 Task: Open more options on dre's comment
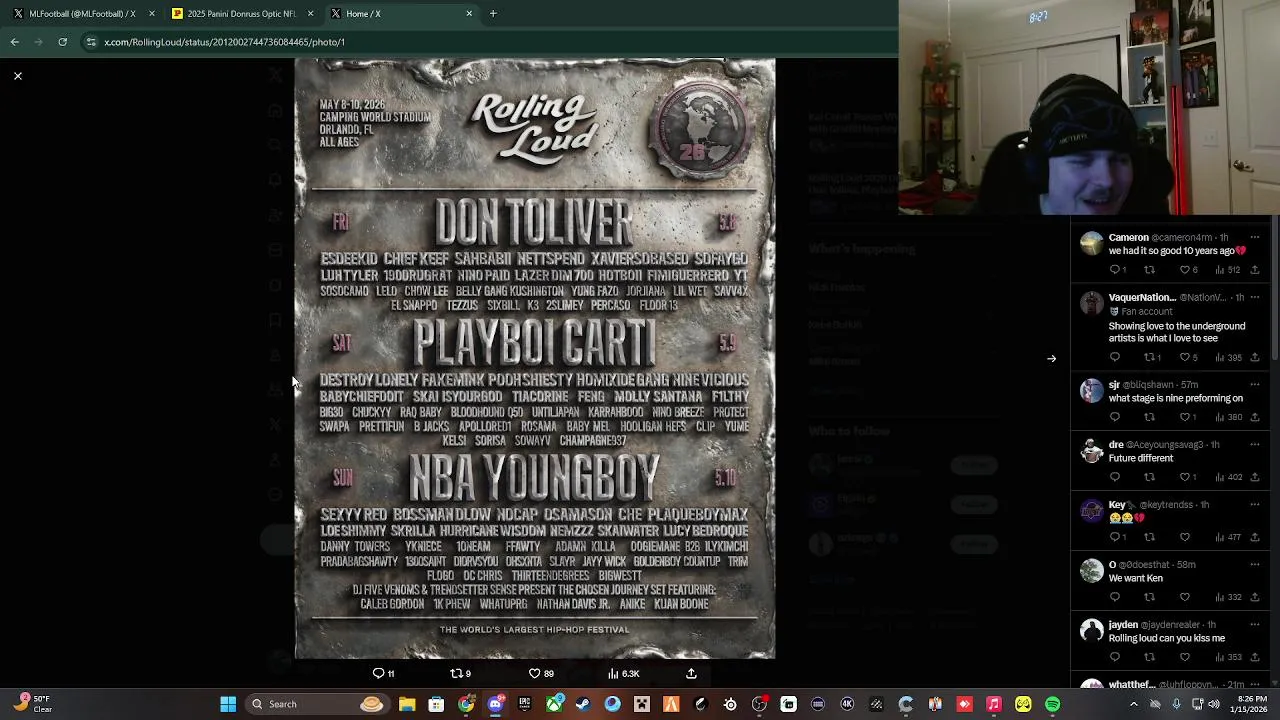pos(1255,445)
